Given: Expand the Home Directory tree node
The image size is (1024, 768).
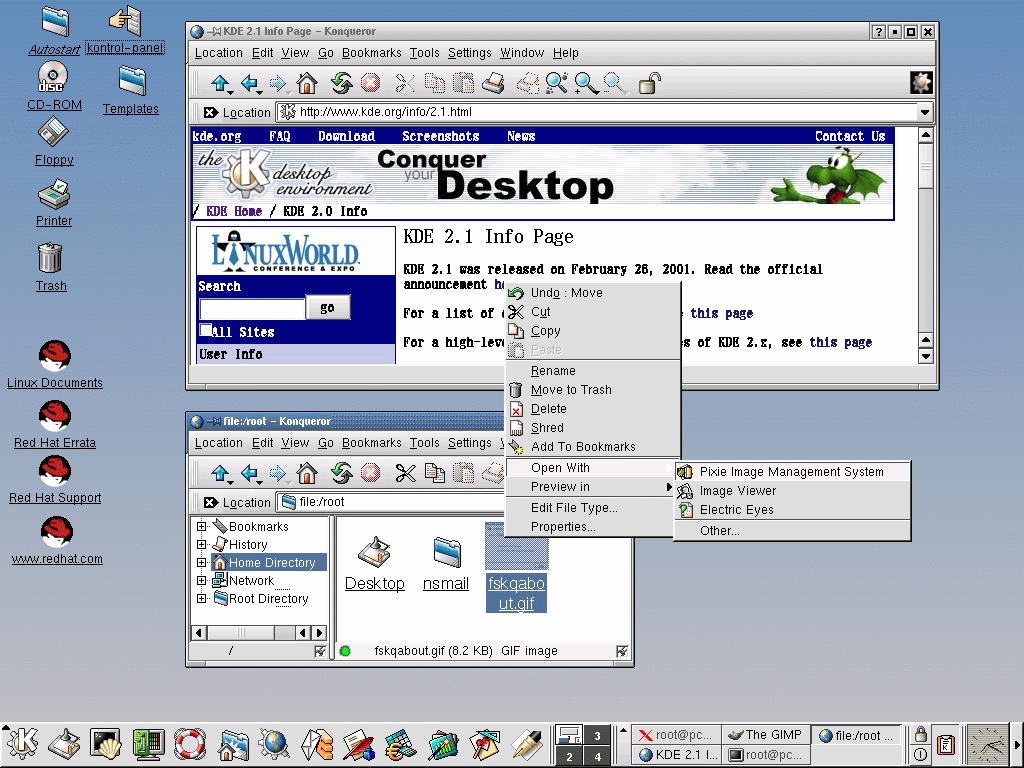Looking at the screenshot, I should tap(201, 562).
